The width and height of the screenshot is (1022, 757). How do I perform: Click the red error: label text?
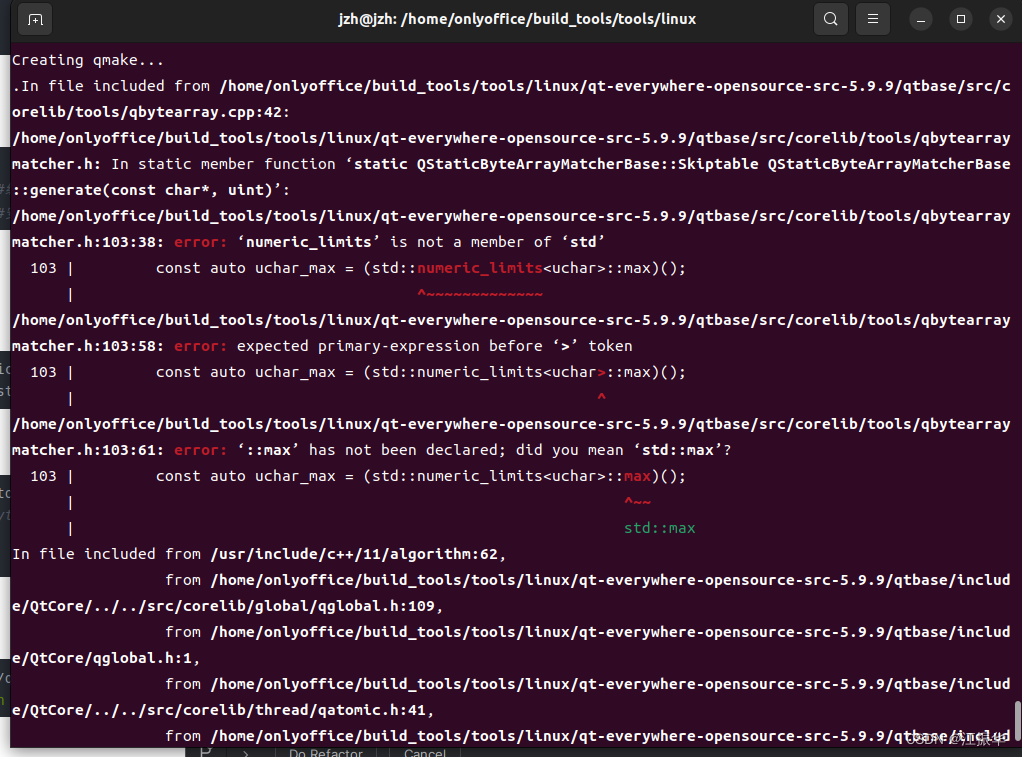tap(200, 241)
